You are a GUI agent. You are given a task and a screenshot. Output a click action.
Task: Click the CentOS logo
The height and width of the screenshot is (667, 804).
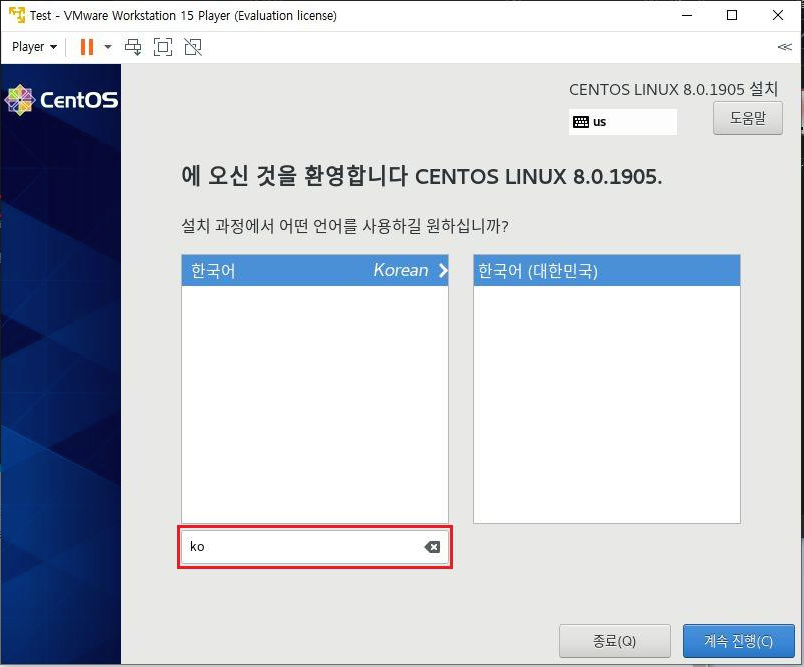point(62,99)
